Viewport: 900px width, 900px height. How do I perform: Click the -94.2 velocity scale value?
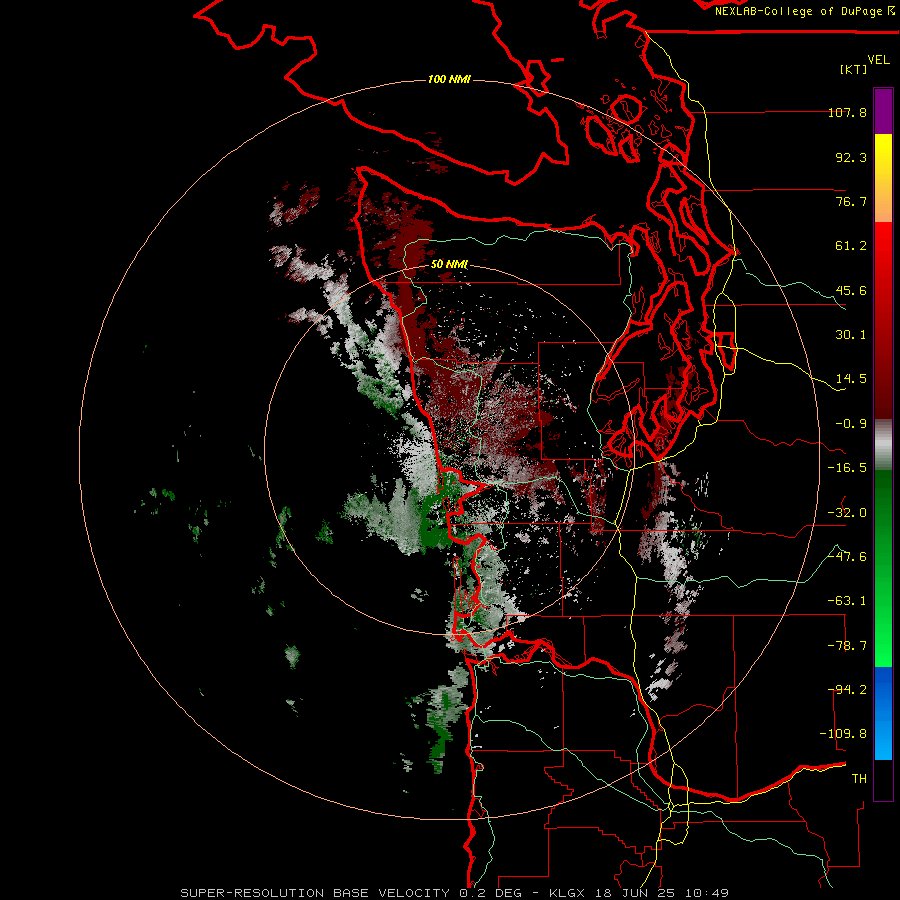[847, 690]
